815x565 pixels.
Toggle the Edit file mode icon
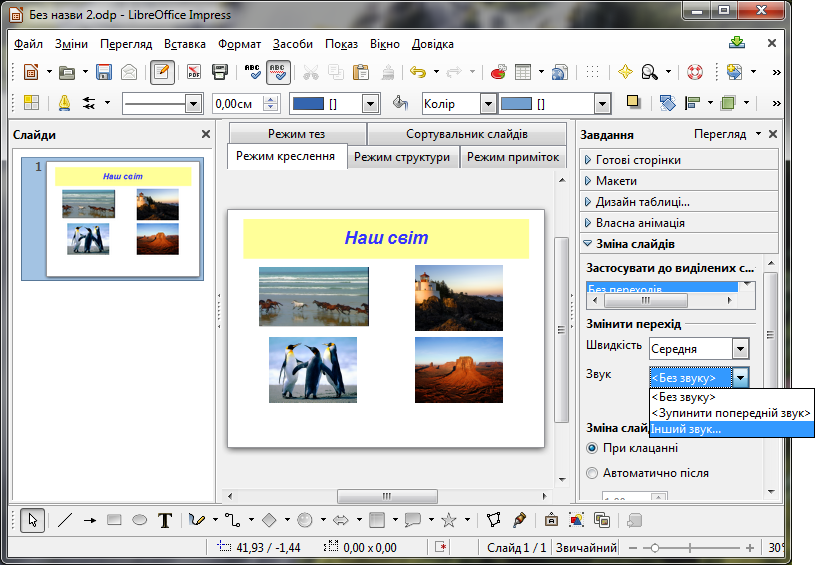click(162, 72)
